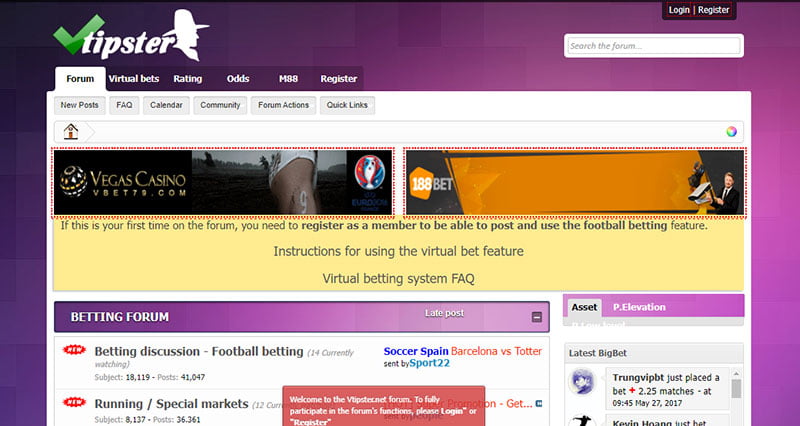Click the Trungvipbt username in Latest BigBet
This screenshot has width=800, height=426.
click(x=638, y=378)
